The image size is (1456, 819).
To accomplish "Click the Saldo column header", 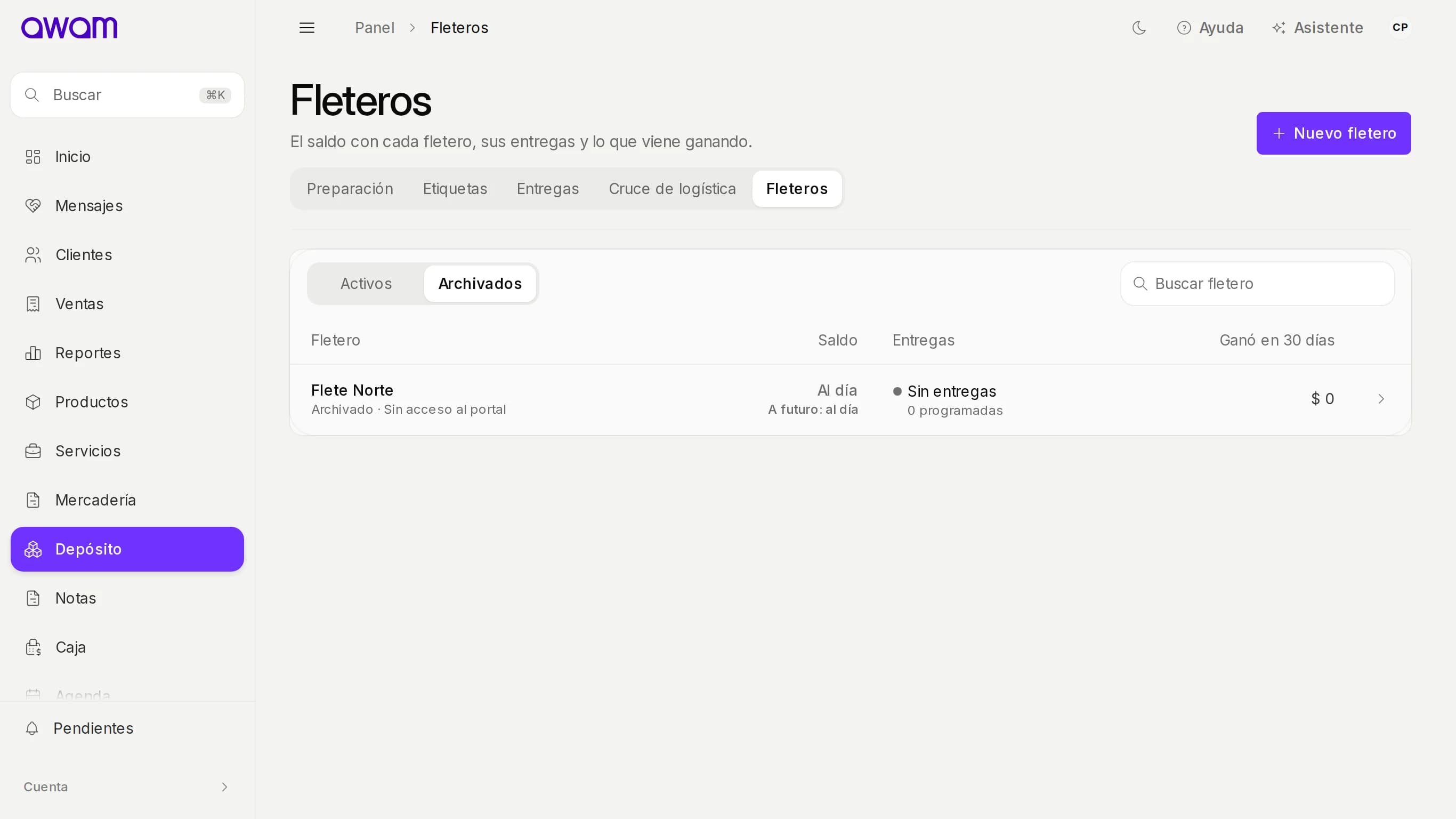I will click(x=838, y=341).
